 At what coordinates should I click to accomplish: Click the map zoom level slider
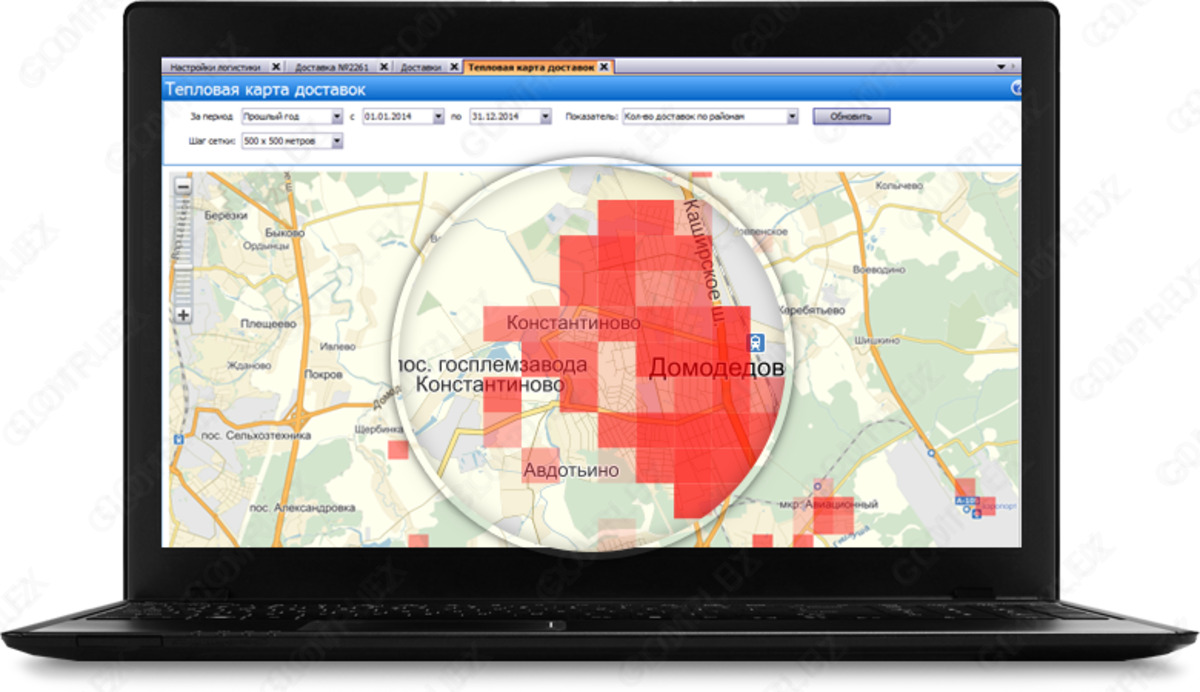point(183,250)
